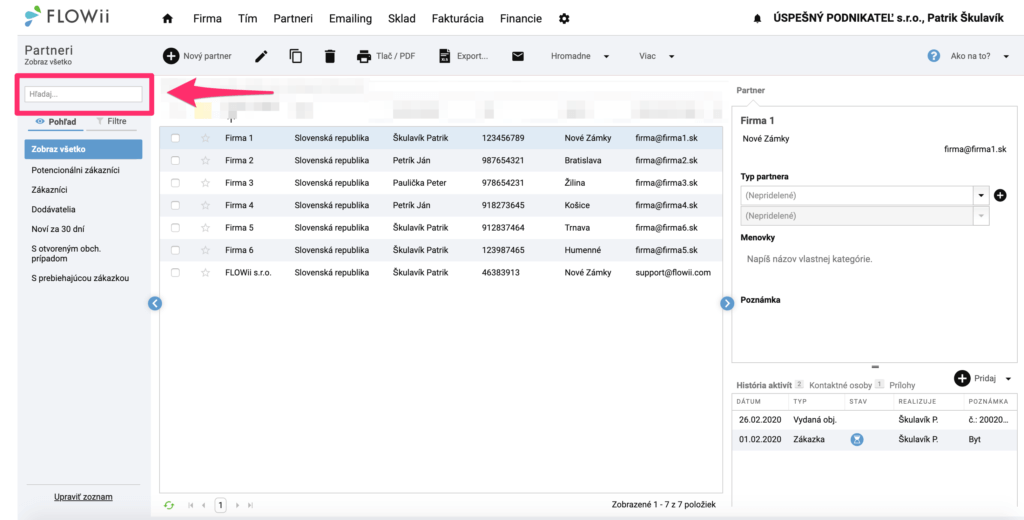Select Potencionálni zákazníci view
Image resolution: width=1024 pixels, height=520 pixels.
[x=76, y=170]
